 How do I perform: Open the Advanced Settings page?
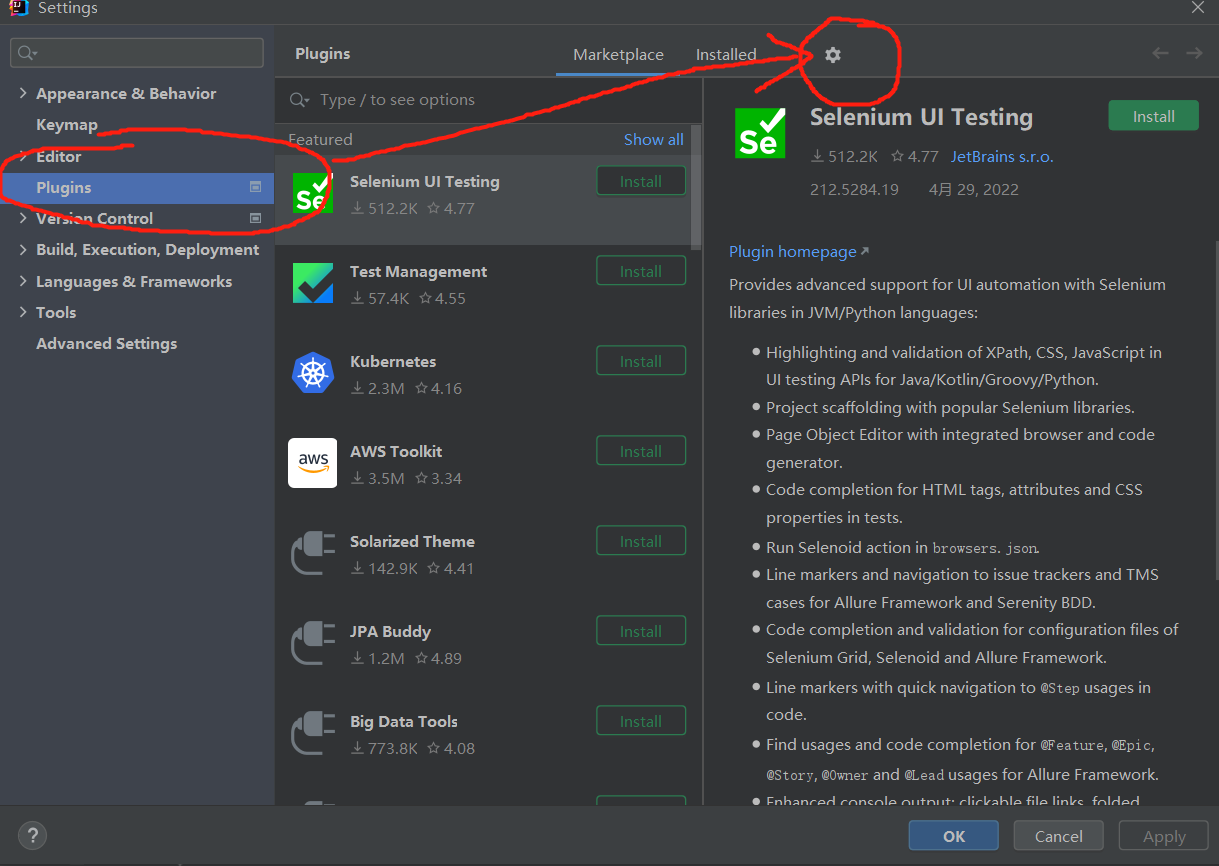107,343
